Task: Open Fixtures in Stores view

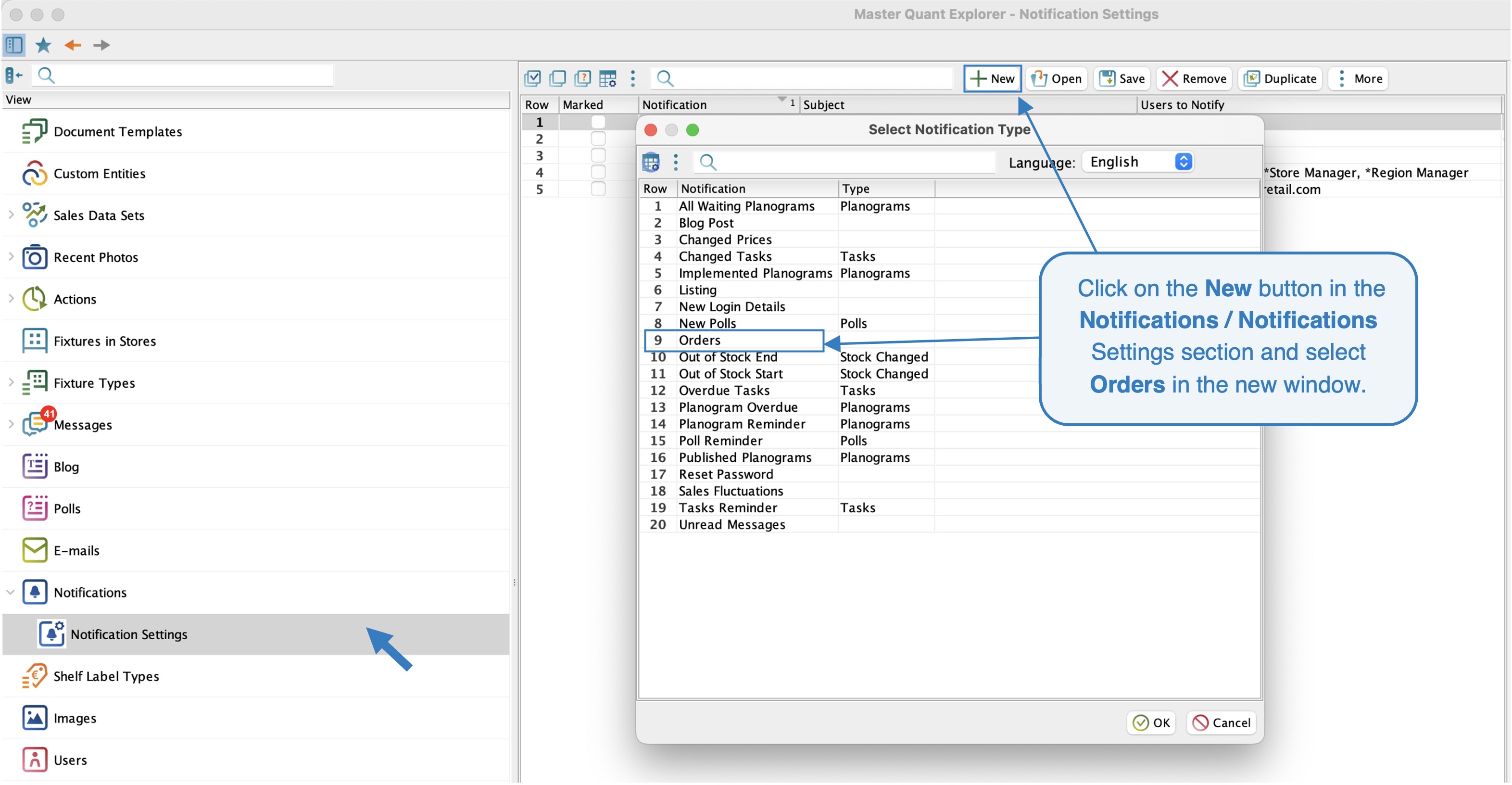Action: point(256,341)
